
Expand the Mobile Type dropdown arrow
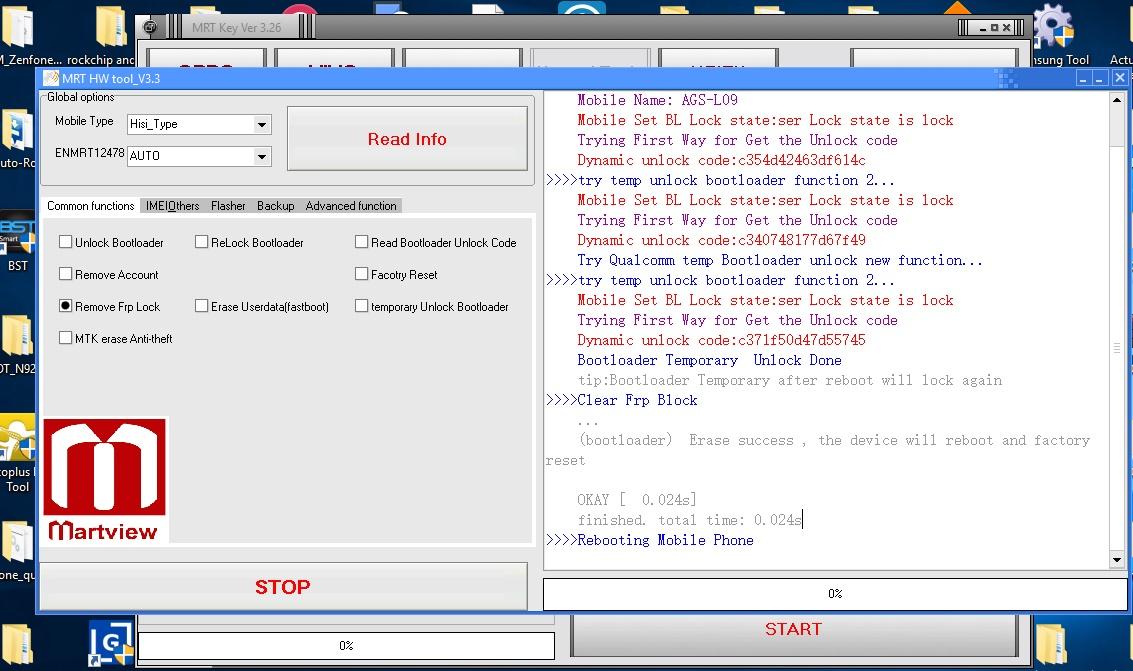[x=262, y=124]
